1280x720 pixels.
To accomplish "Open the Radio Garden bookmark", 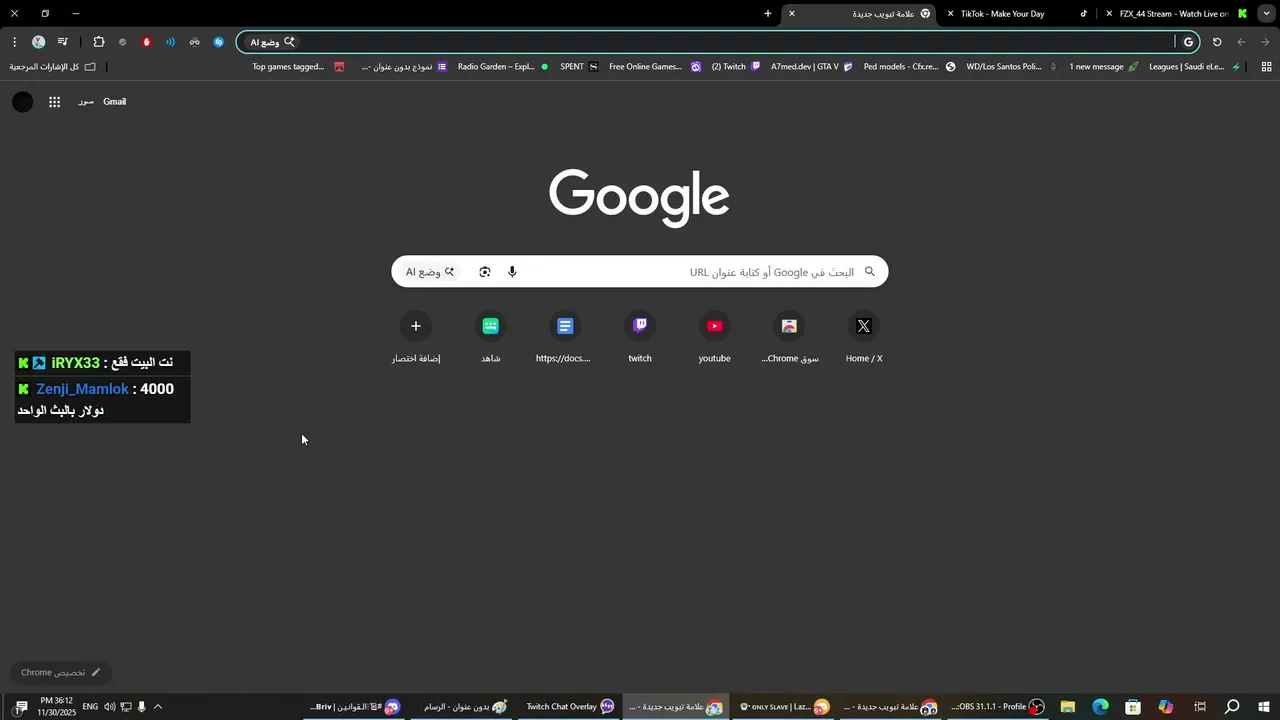I will tap(503, 67).
